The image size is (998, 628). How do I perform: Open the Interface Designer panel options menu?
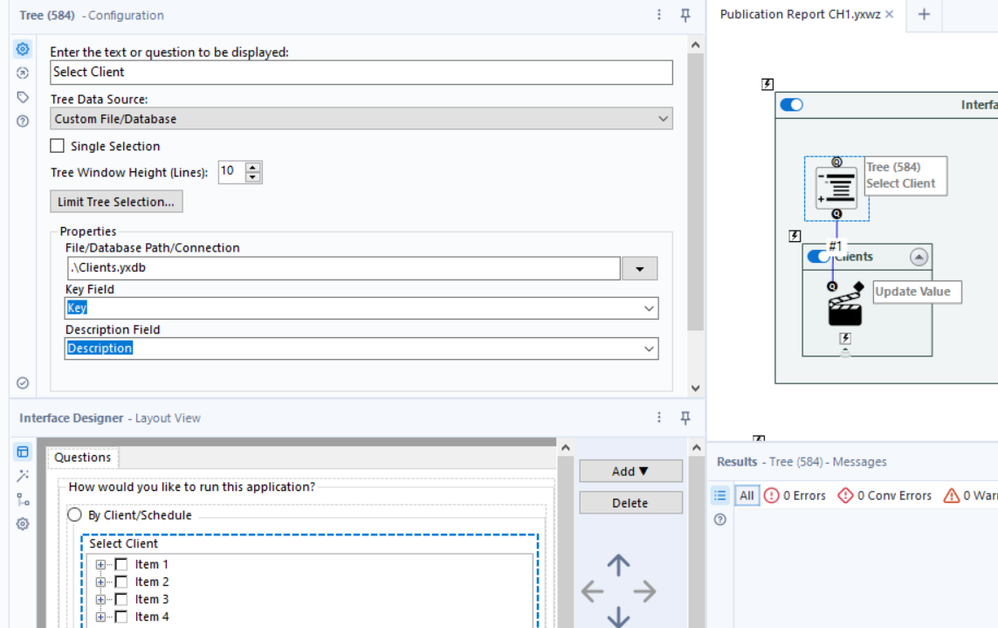click(659, 417)
